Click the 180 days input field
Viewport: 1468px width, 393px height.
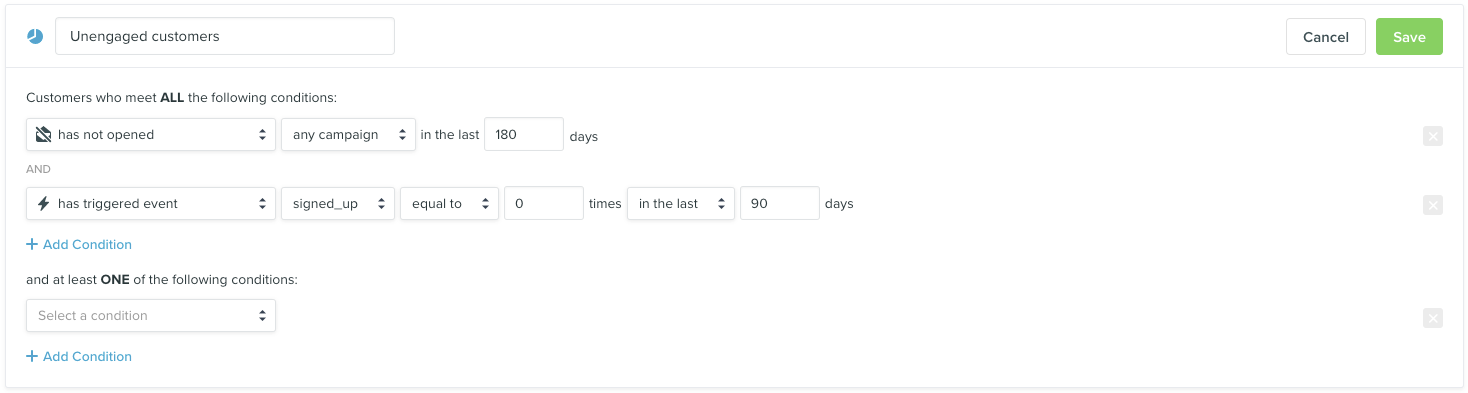(x=524, y=134)
